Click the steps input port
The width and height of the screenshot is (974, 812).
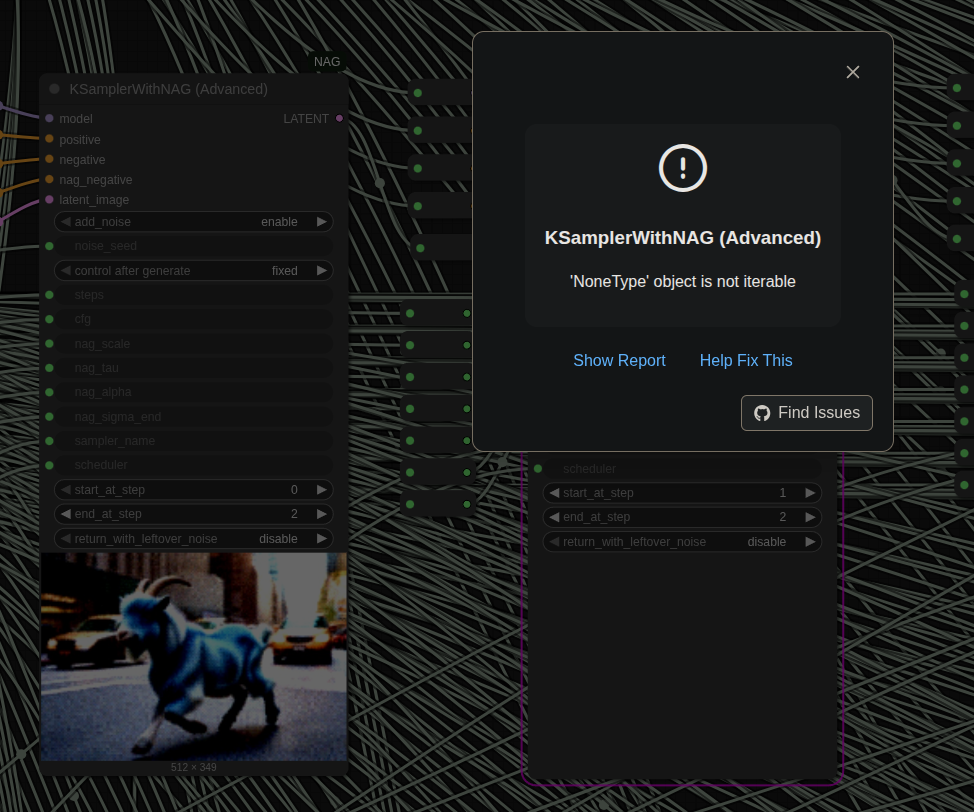49,294
